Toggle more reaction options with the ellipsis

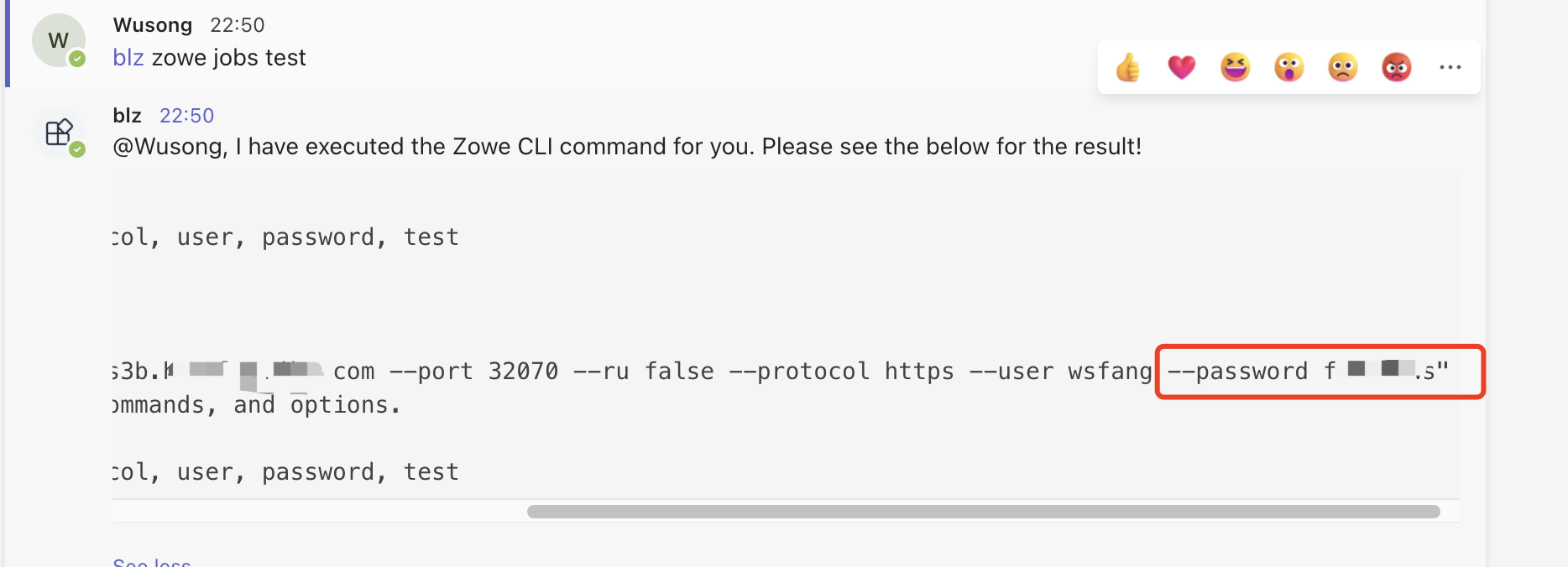point(1450,67)
